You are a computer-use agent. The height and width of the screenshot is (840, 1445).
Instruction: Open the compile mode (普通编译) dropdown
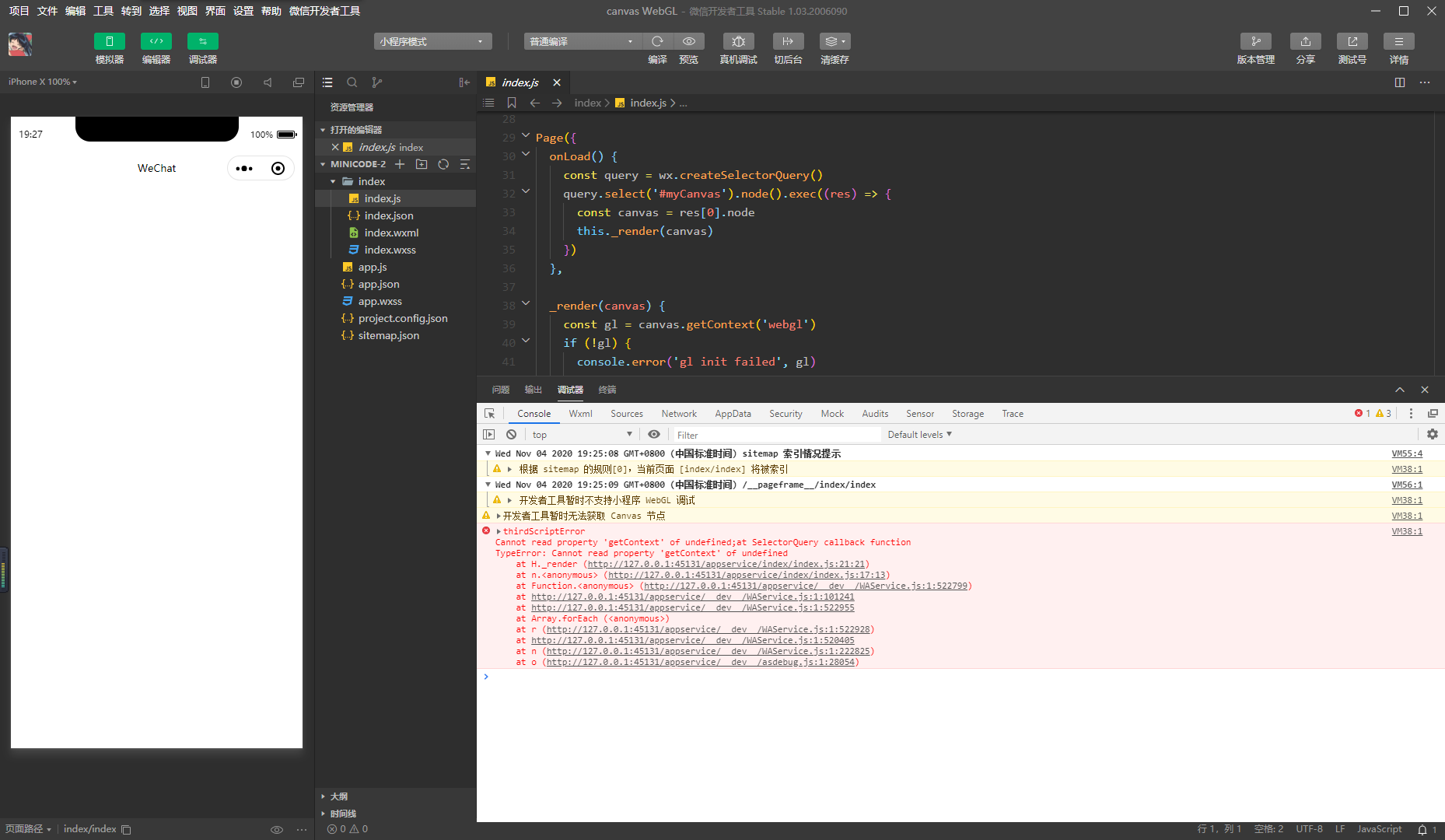pos(583,41)
